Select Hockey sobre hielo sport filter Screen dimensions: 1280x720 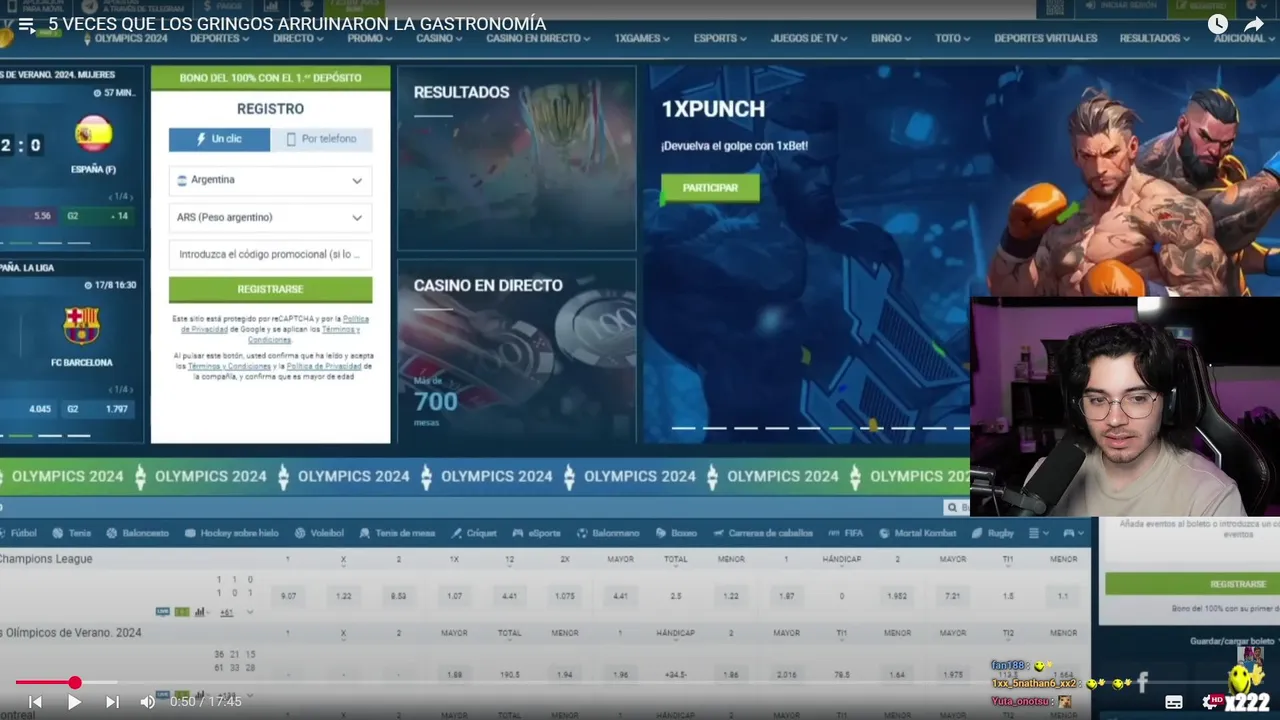click(x=231, y=533)
